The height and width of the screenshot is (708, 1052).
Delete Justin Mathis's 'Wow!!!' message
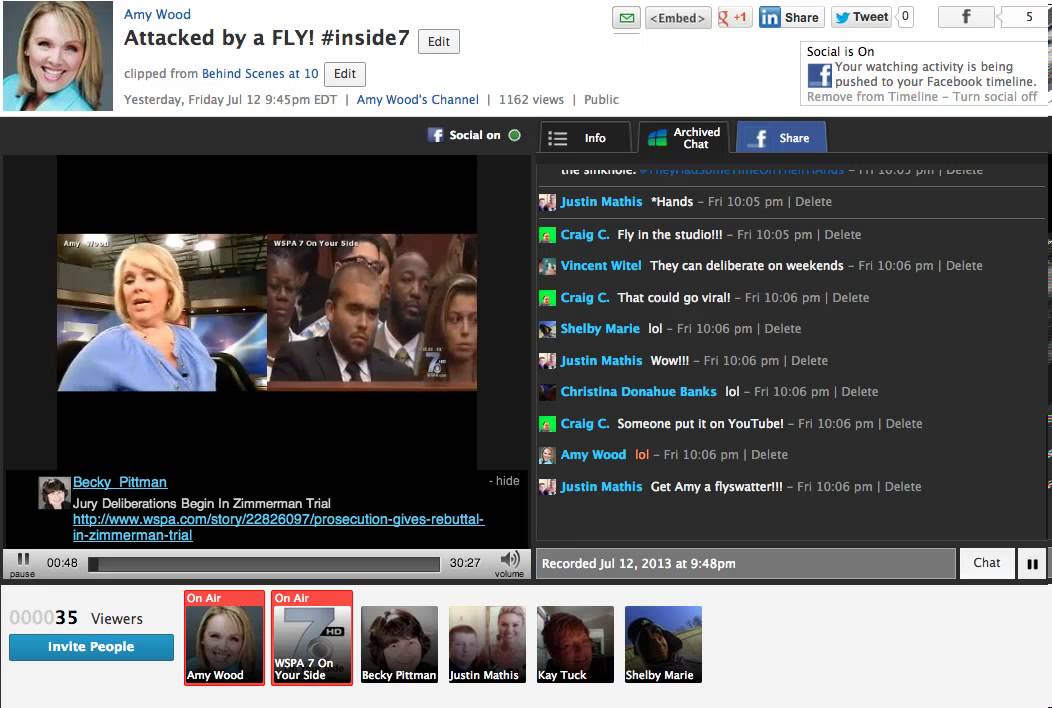[x=810, y=361]
